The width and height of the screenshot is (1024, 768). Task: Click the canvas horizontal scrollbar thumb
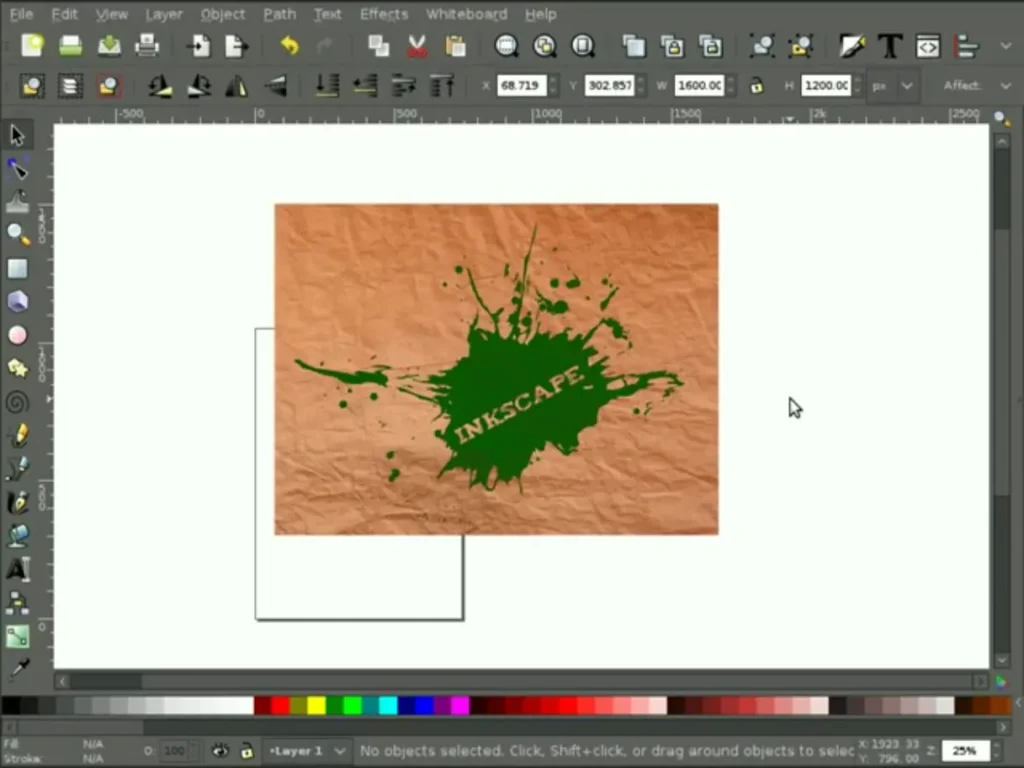coord(106,682)
